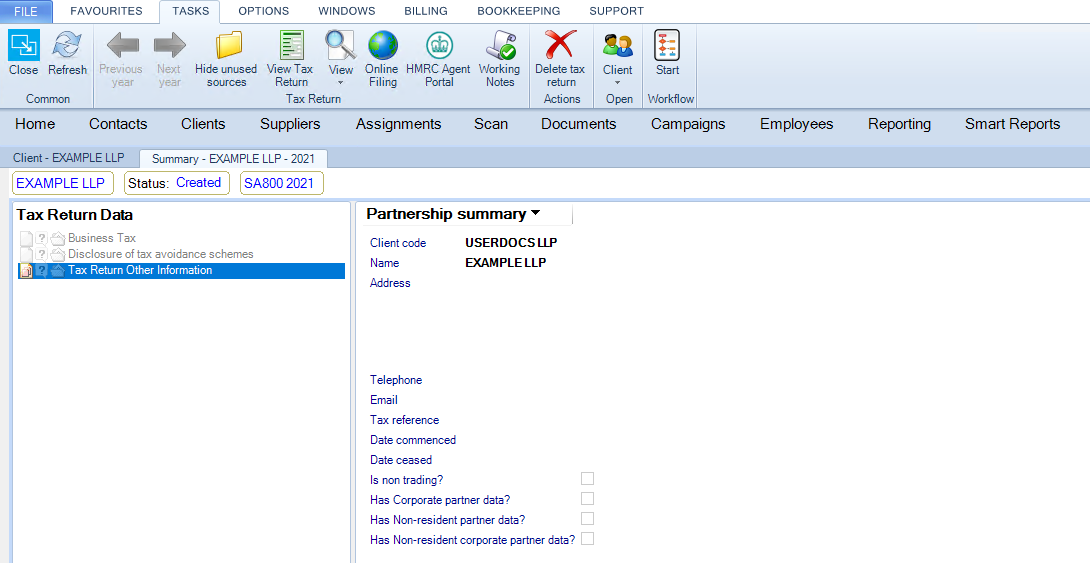Image resolution: width=1090 pixels, height=563 pixels.
Task: Open the SUPPORT ribbon tab
Action: tap(617, 11)
